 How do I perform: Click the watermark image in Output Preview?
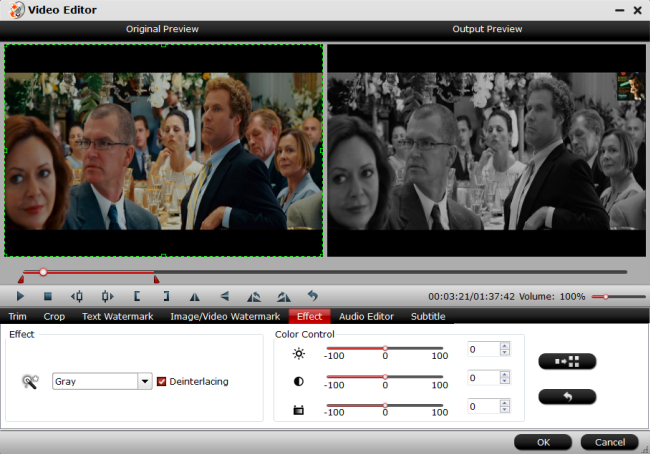pyautogui.click(x=631, y=87)
